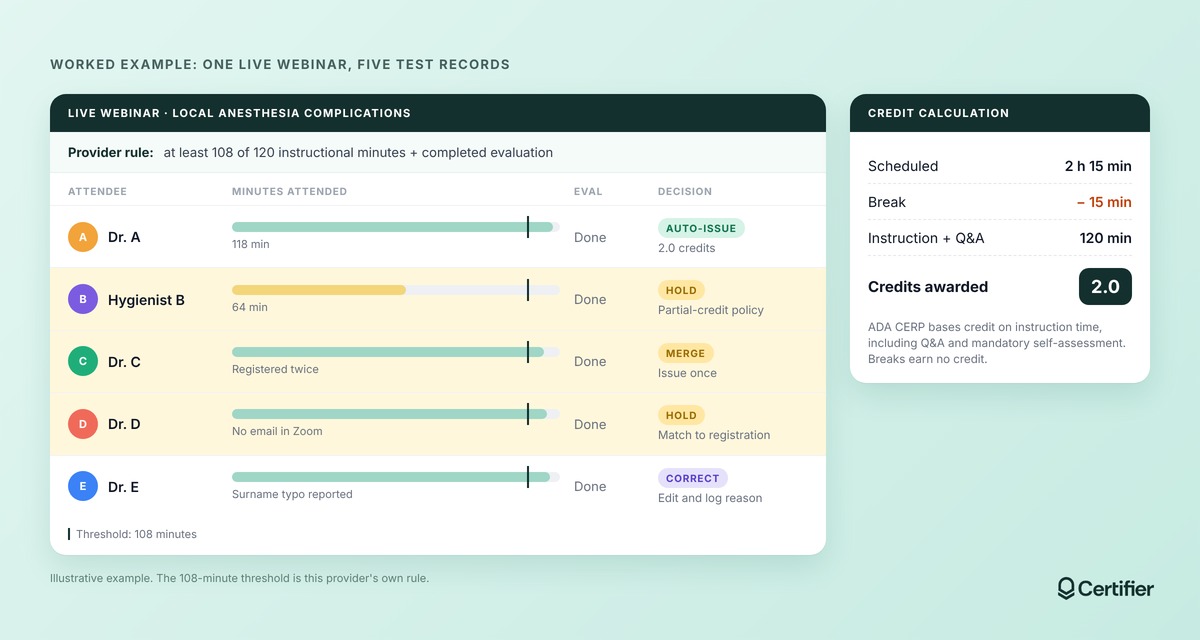Click the red avatar for Dr. D
Viewport: 1200px width, 640px height.
pos(83,424)
